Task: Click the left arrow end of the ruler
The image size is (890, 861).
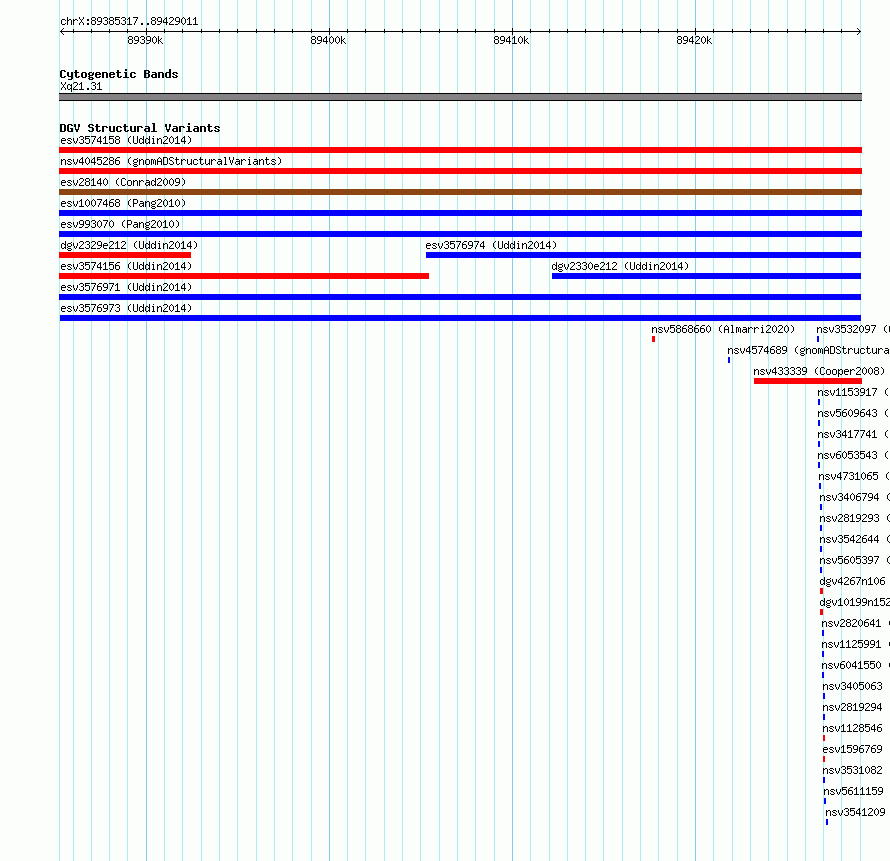Action: pos(62,32)
